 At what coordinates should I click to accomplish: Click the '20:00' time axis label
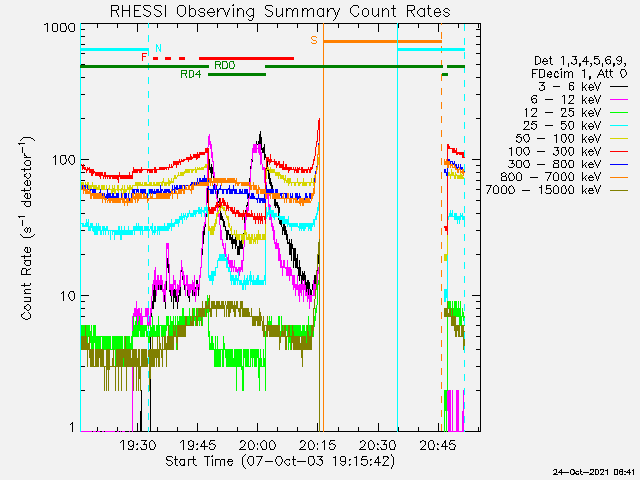pos(258,445)
